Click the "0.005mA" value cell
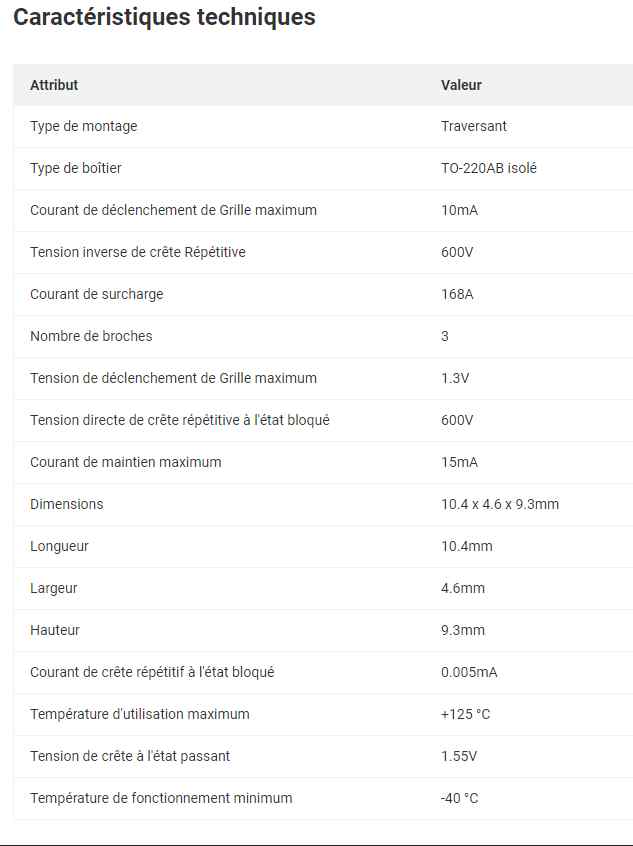This screenshot has width=633, height=846. [x=469, y=672]
